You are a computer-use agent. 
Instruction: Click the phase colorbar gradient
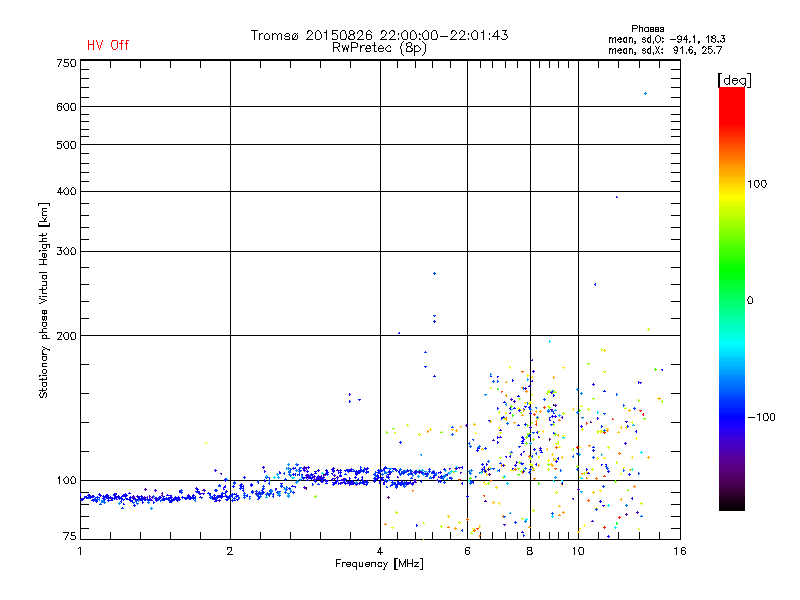[x=732, y=298]
